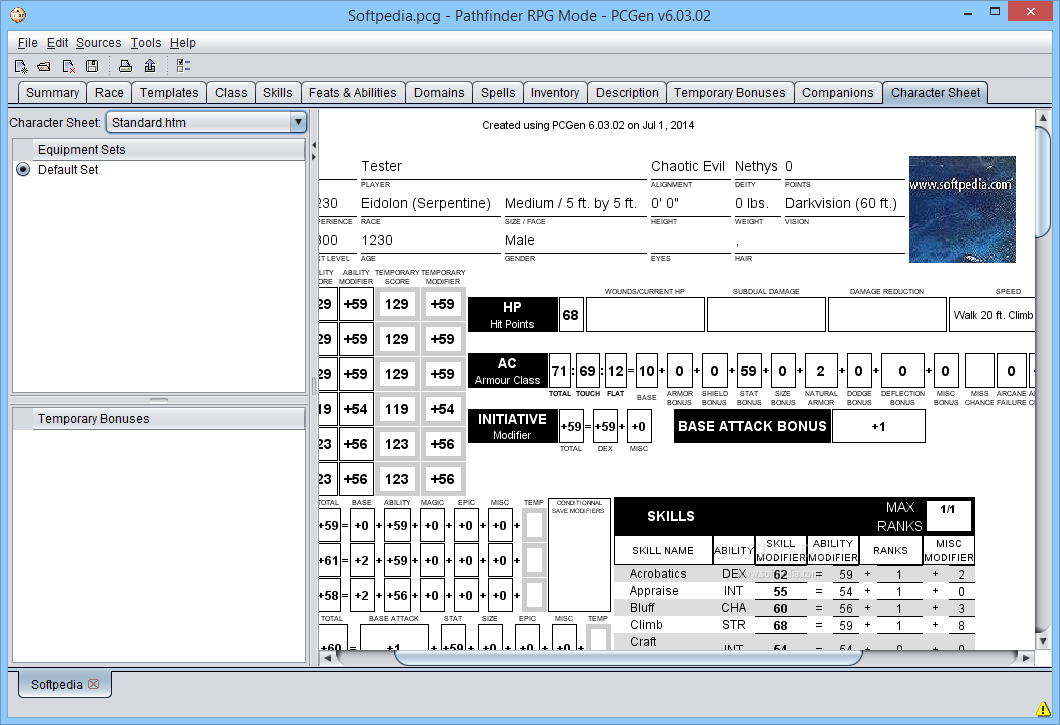Viewport: 1060px width, 725px height.
Task: Click the AC Armour Class label box
Action: [x=508, y=371]
